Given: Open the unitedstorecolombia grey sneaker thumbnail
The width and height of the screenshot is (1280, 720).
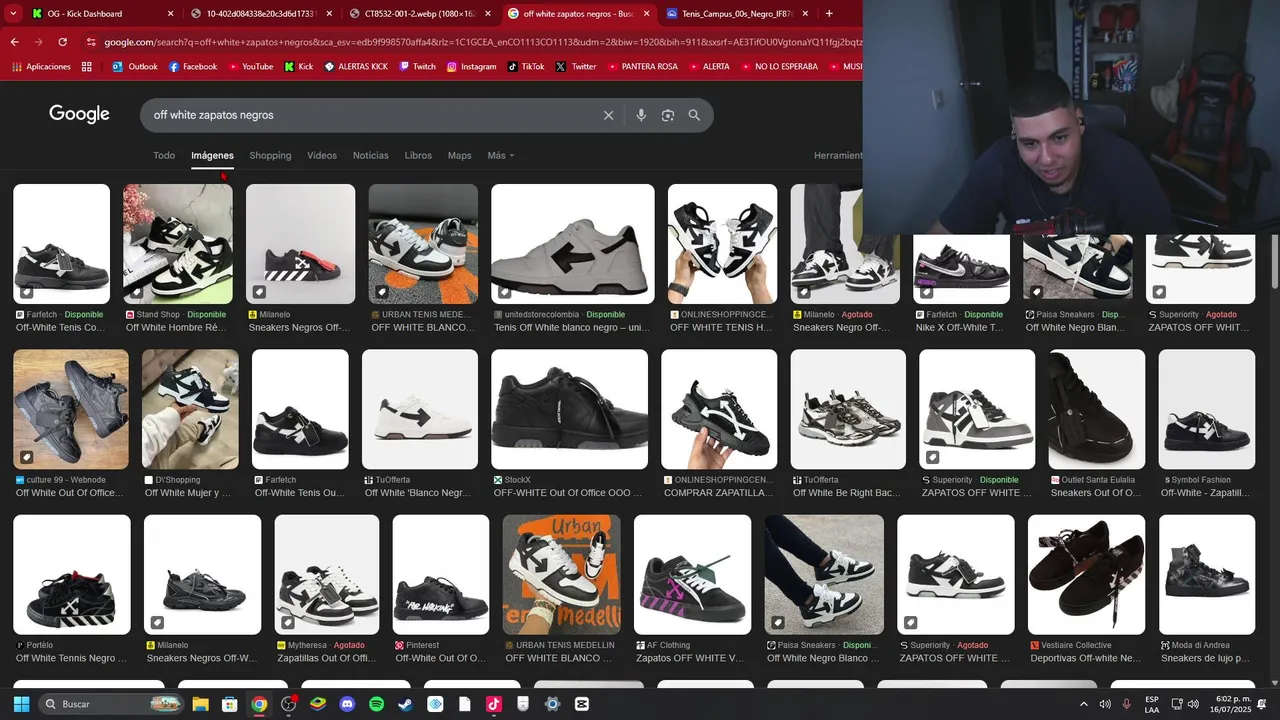Looking at the screenshot, I should pyautogui.click(x=572, y=244).
